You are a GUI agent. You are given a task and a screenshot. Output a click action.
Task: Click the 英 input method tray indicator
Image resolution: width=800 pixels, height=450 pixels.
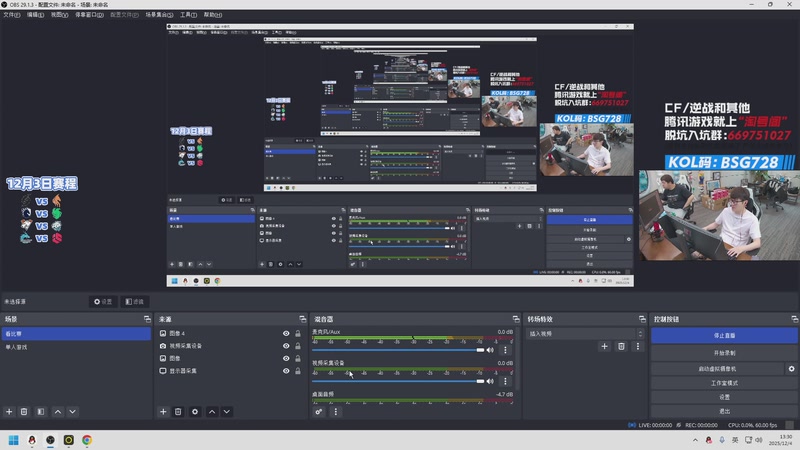point(735,440)
